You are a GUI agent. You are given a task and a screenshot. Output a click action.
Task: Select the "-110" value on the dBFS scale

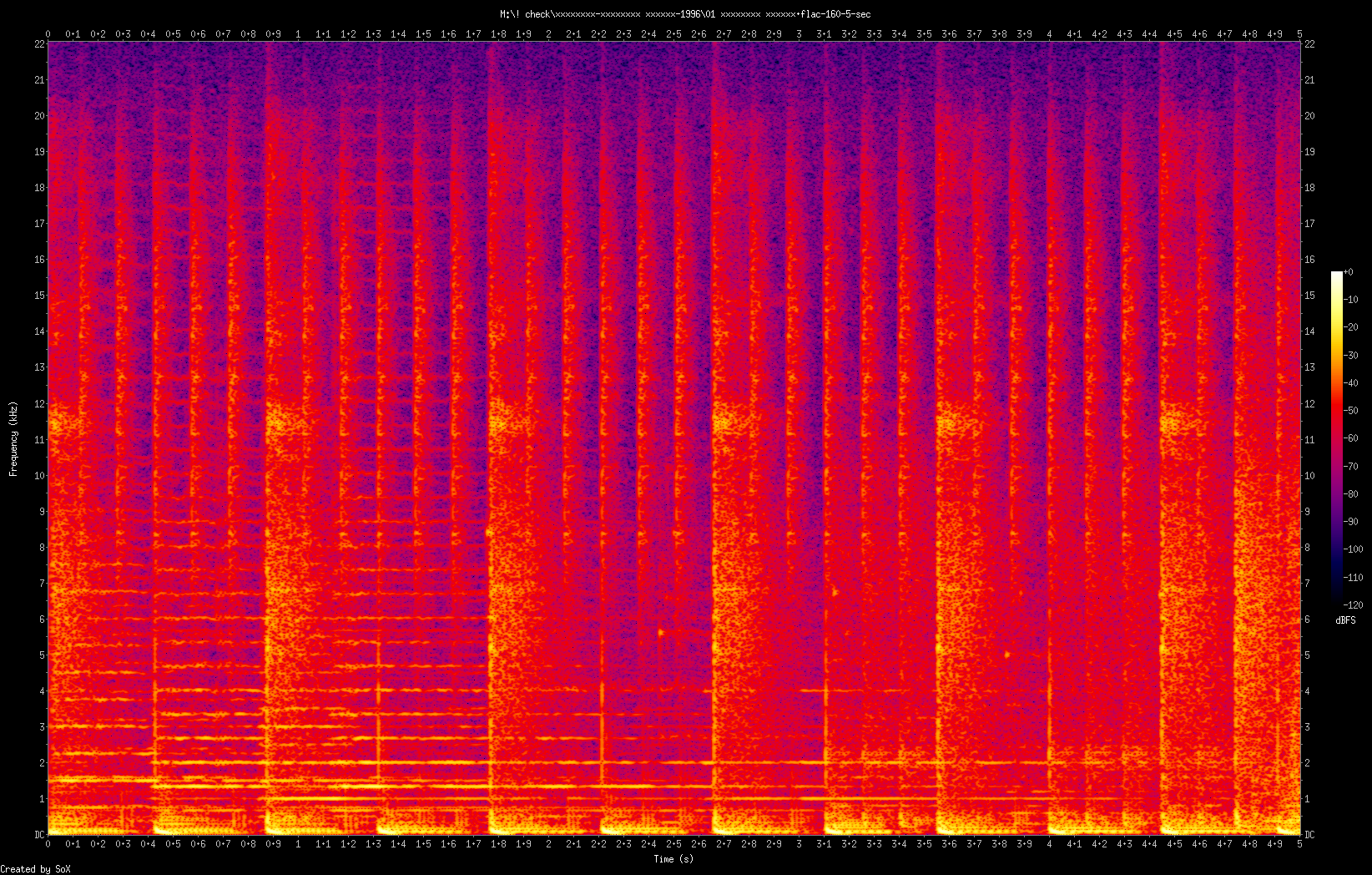1354,578
